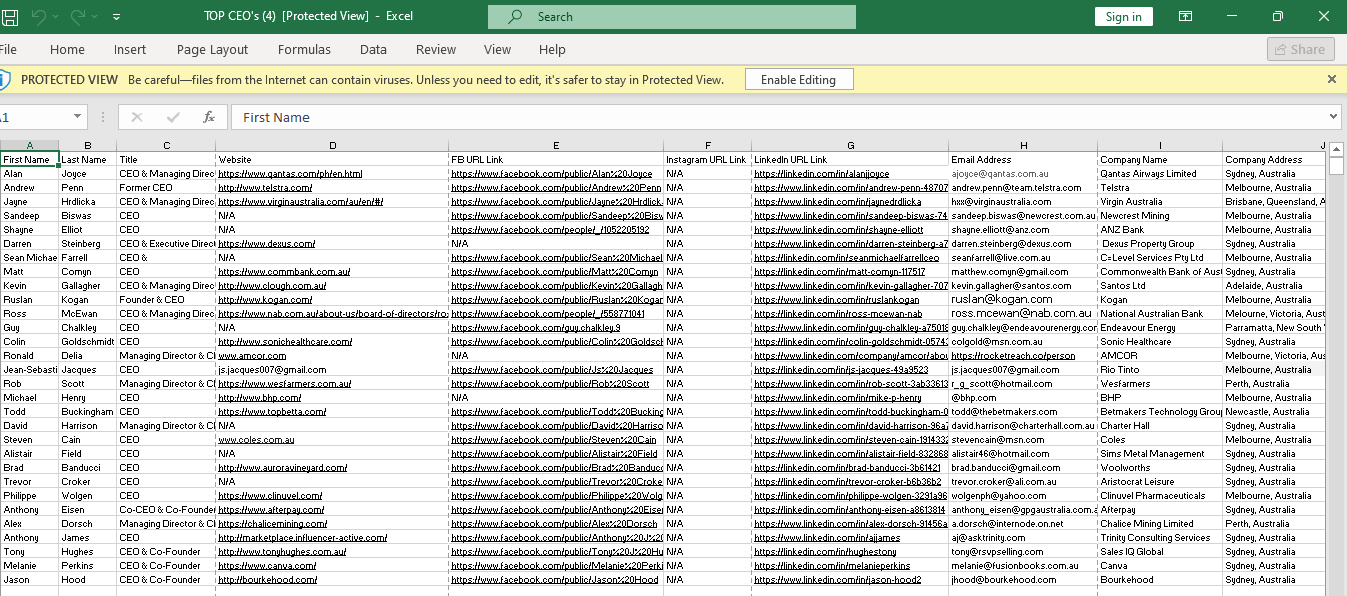The height and width of the screenshot is (596, 1347).
Task: Select column H header
Action: tap(1023, 146)
